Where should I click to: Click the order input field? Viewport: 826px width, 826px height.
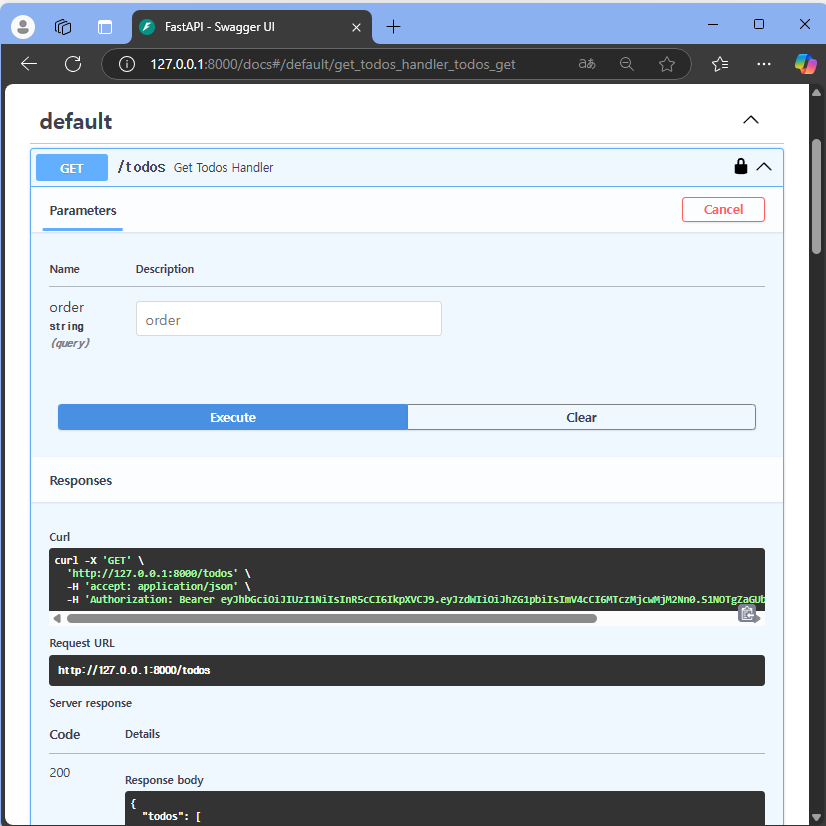click(289, 319)
